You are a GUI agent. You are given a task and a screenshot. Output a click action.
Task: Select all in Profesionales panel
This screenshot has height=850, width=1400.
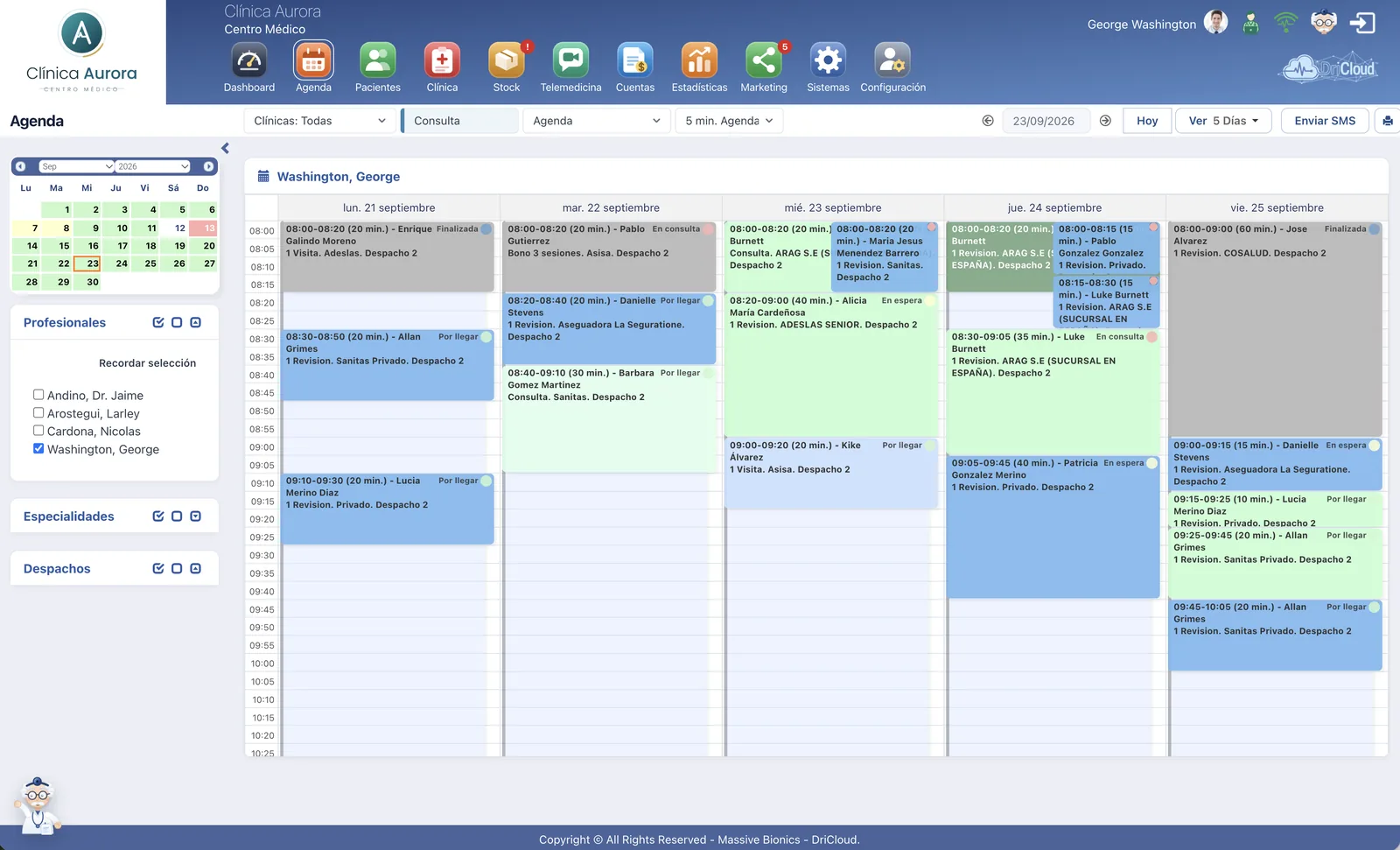coord(158,322)
